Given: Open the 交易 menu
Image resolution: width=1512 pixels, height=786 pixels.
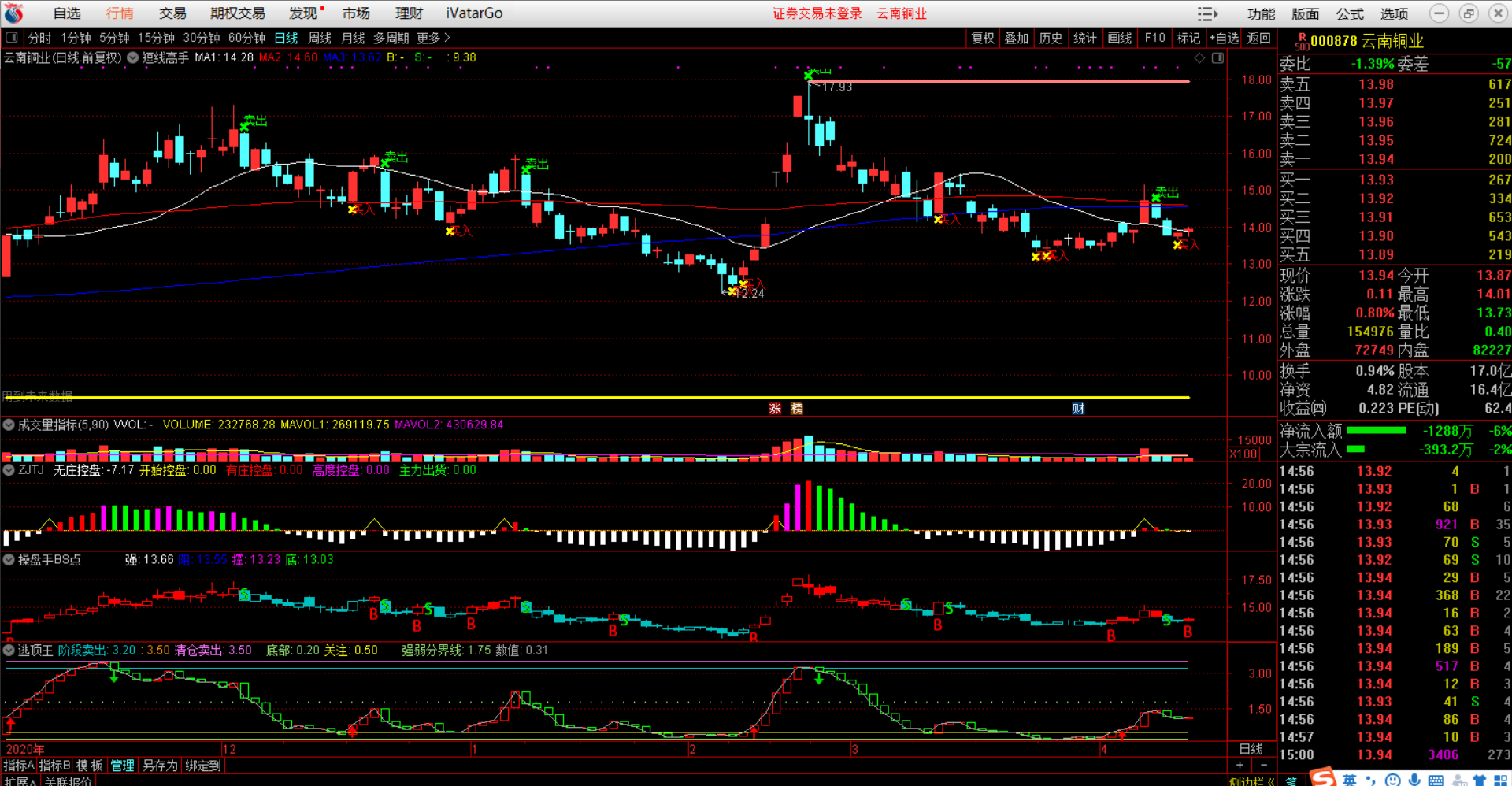Looking at the screenshot, I should pyautogui.click(x=172, y=13).
